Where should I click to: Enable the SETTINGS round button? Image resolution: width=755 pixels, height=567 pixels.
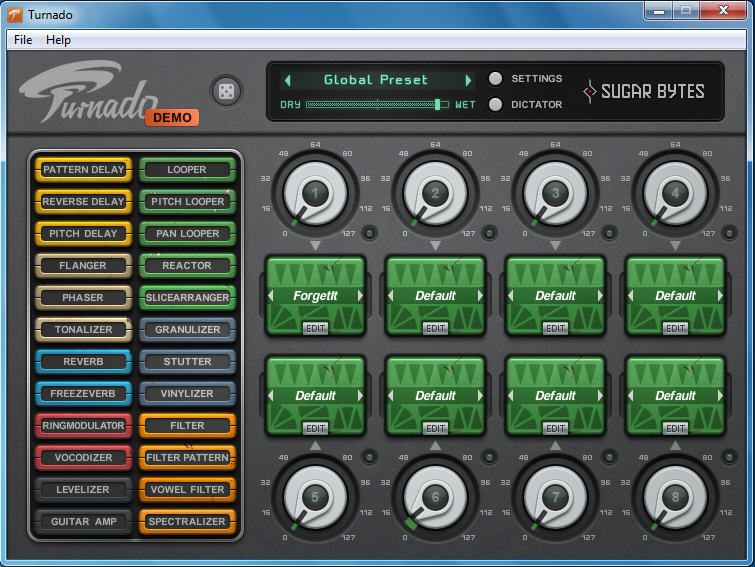pos(495,78)
